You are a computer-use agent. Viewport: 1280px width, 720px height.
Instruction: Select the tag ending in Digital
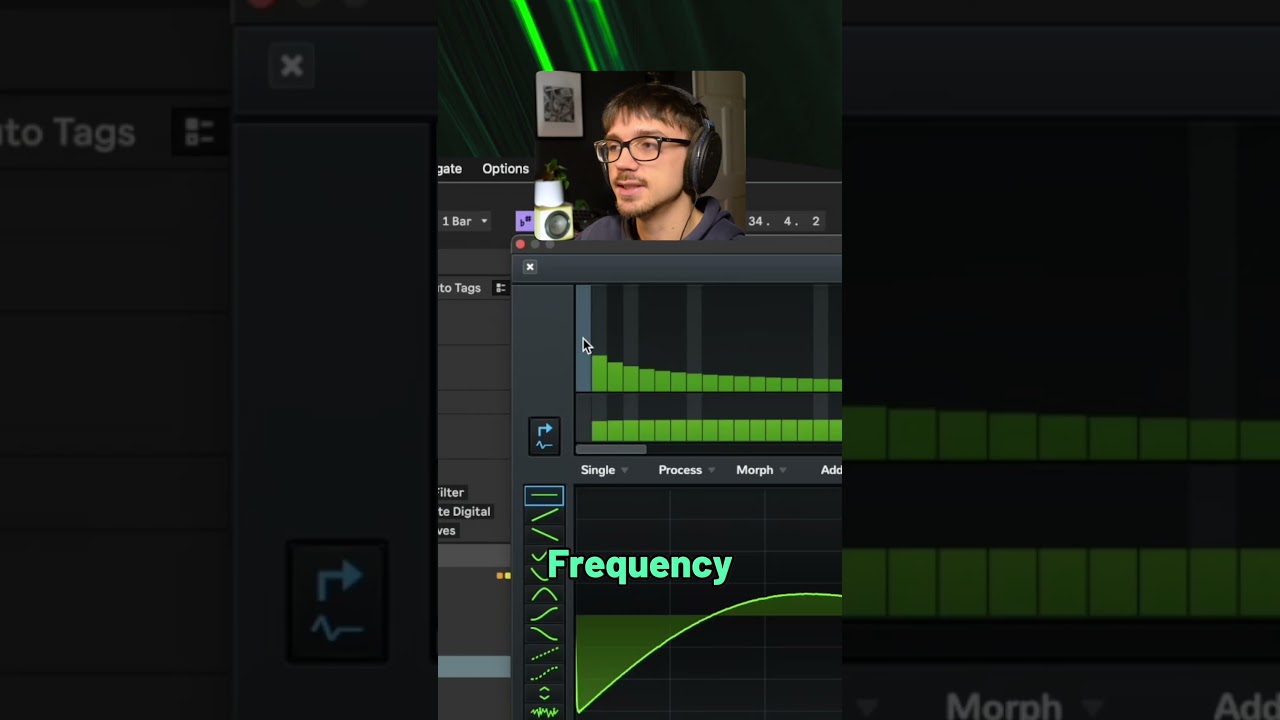[x=464, y=511]
